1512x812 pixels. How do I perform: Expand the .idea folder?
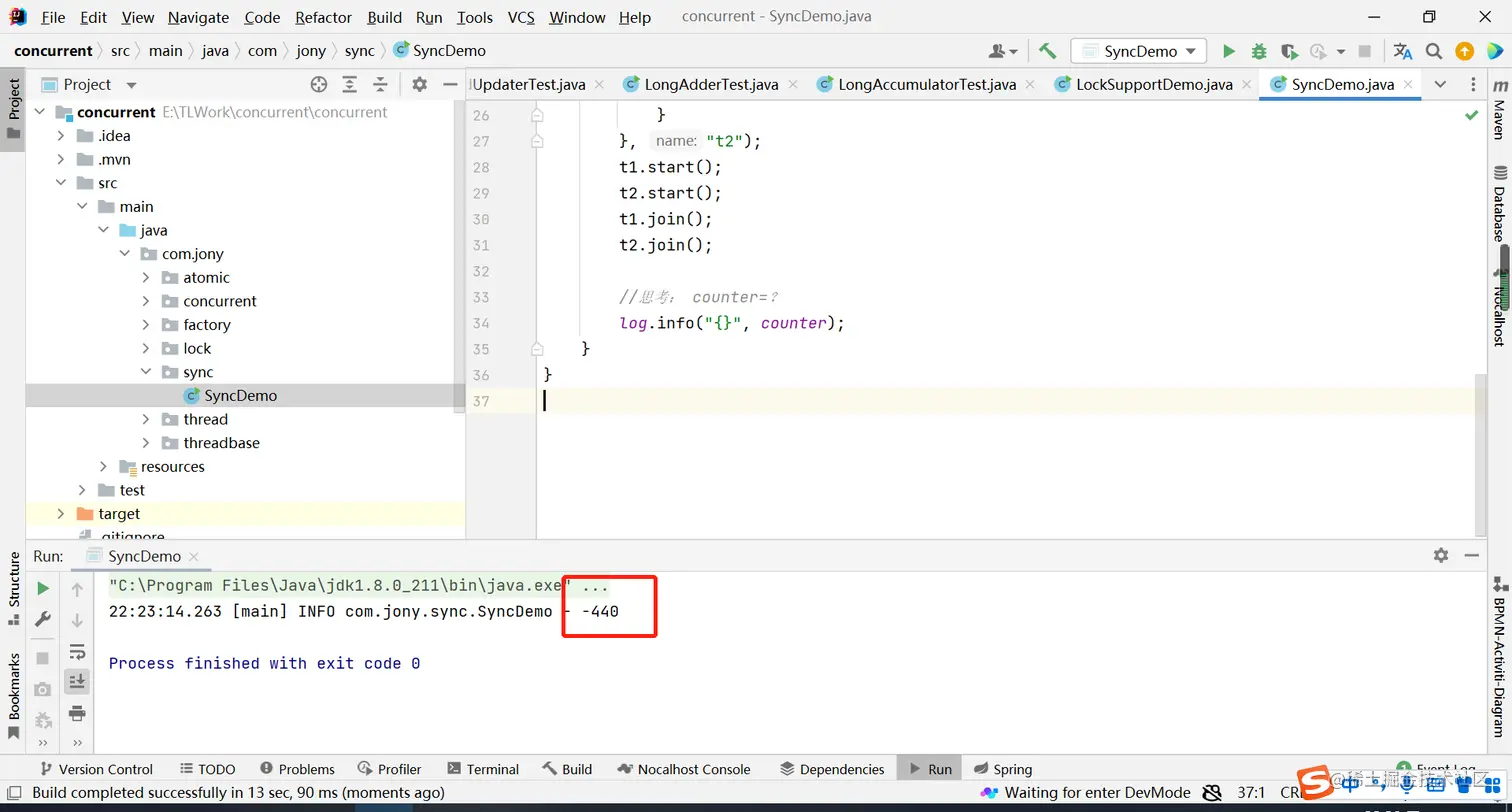pos(60,136)
